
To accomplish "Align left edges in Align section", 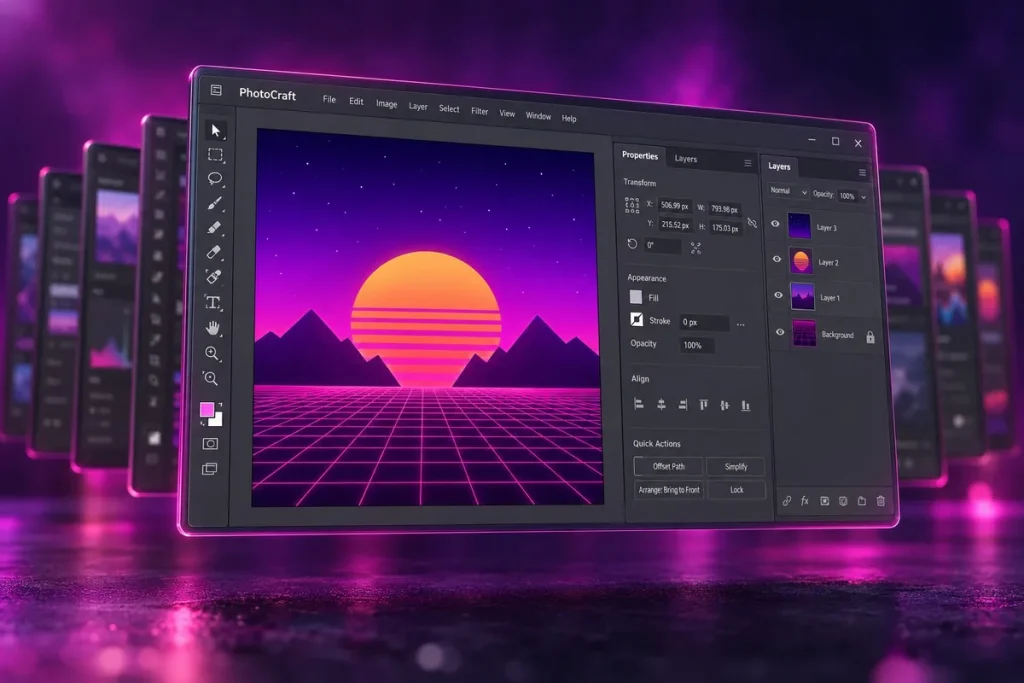I will (639, 404).
